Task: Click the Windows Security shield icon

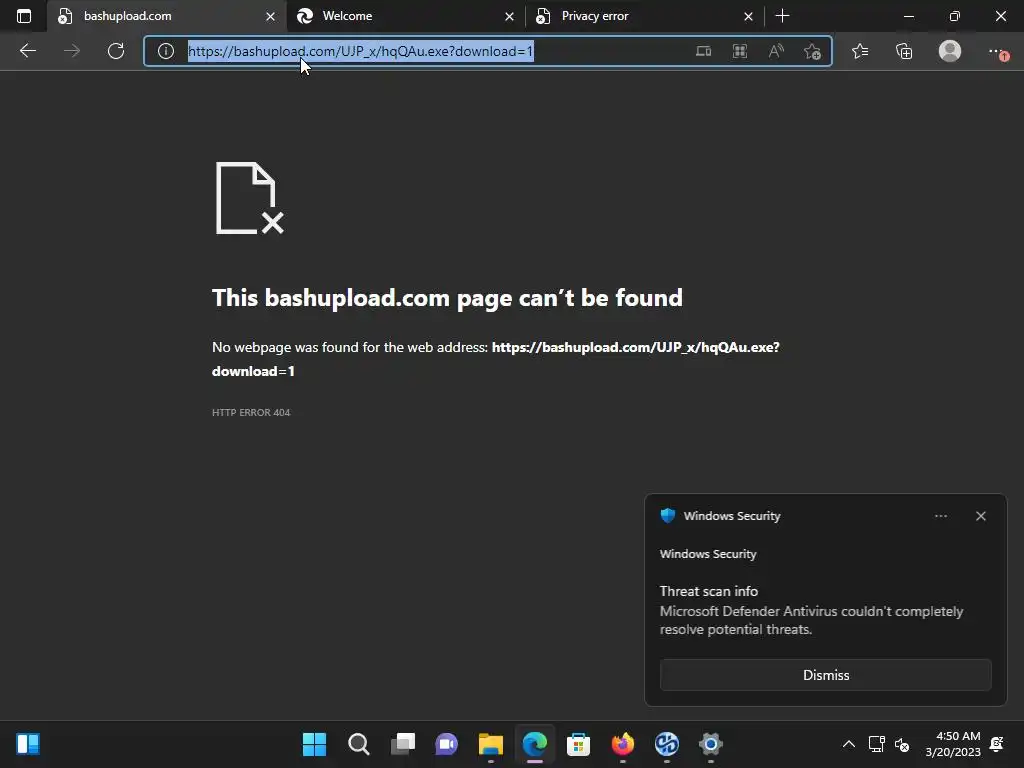Action: (x=667, y=515)
